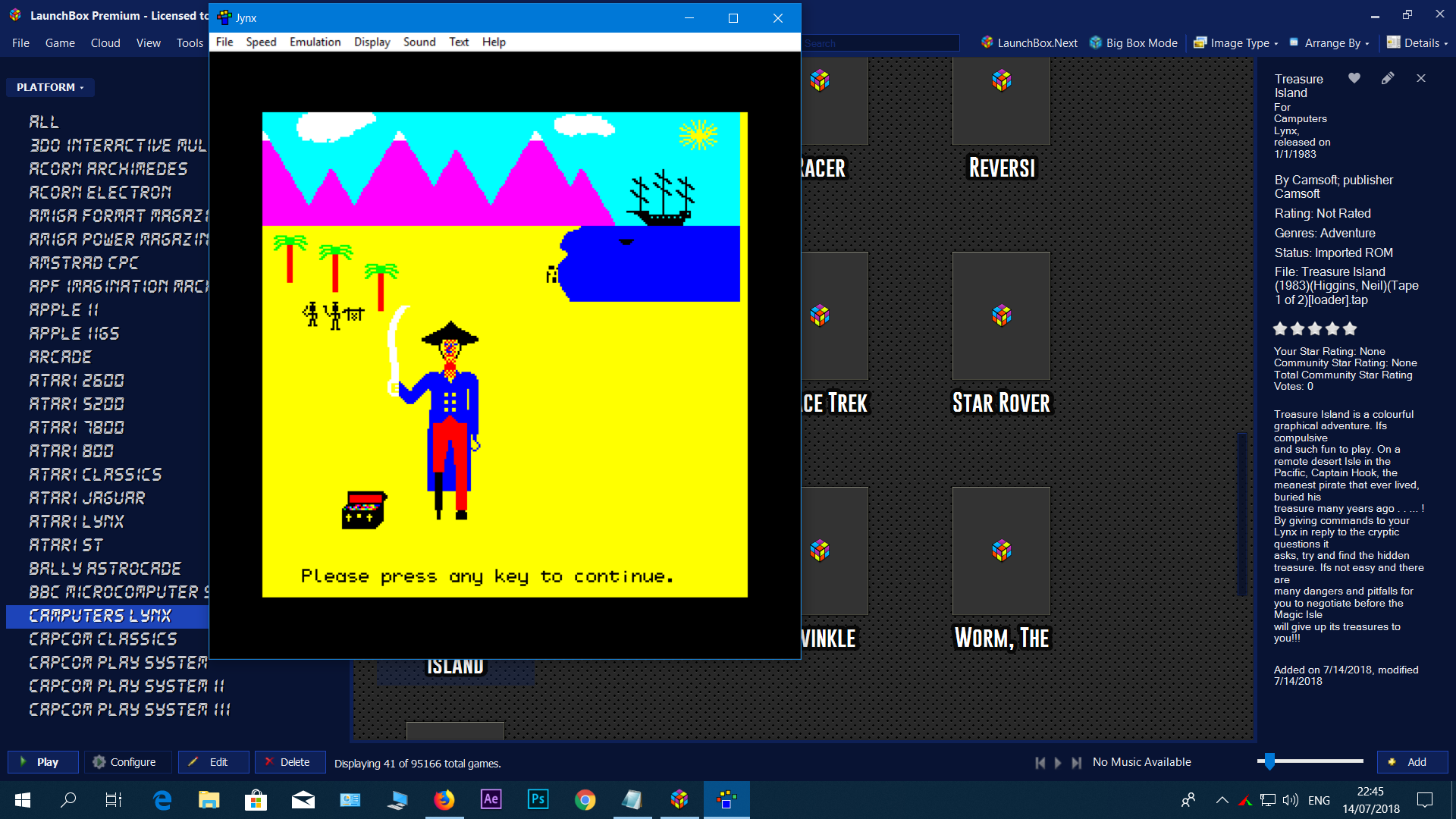Open Photoshop from the taskbar

point(538,800)
